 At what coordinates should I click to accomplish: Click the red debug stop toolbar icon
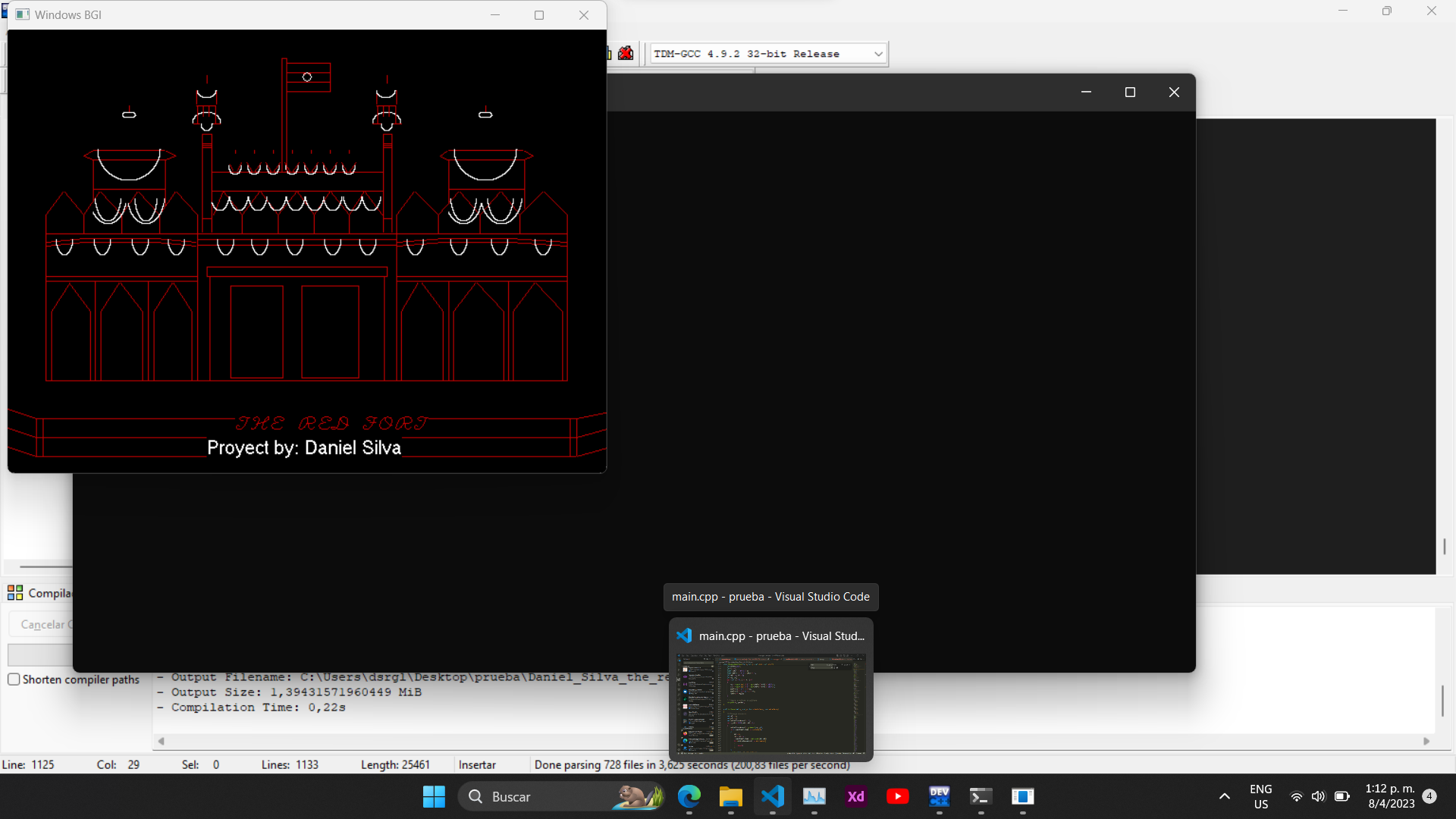coord(626,53)
